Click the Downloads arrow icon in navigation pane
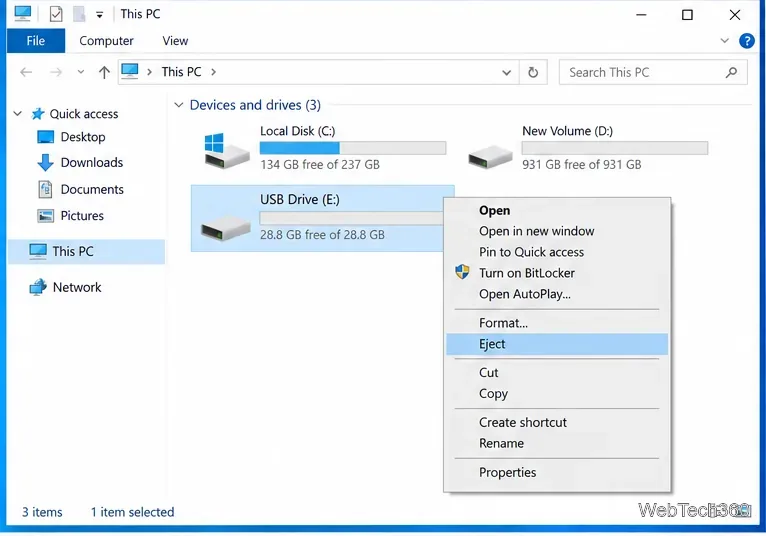This screenshot has width=766, height=536. pyautogui.click(x=45, y=163)
